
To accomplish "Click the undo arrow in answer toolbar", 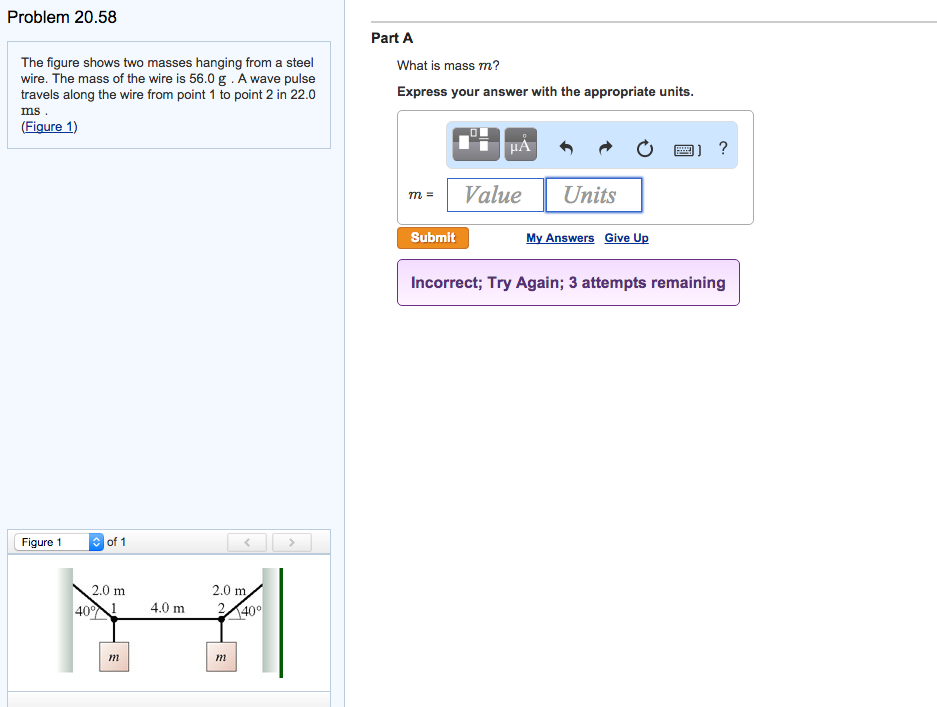I will coord(565,147).
